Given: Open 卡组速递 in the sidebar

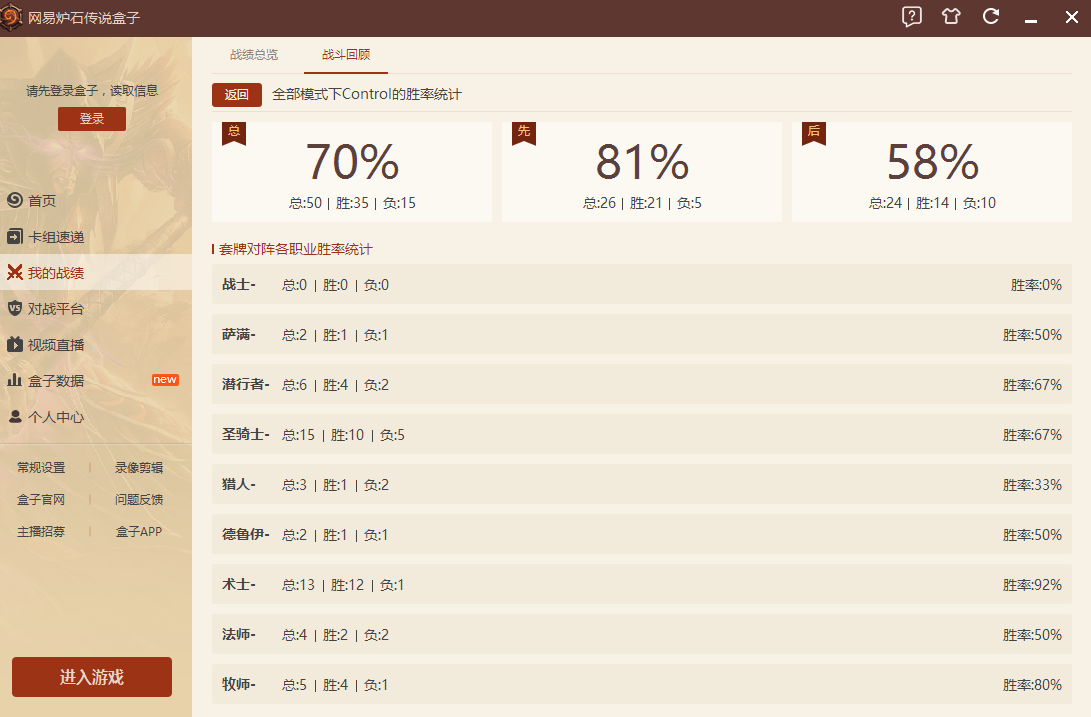Looking at the screenshot, I should click(x=56, y=237).
